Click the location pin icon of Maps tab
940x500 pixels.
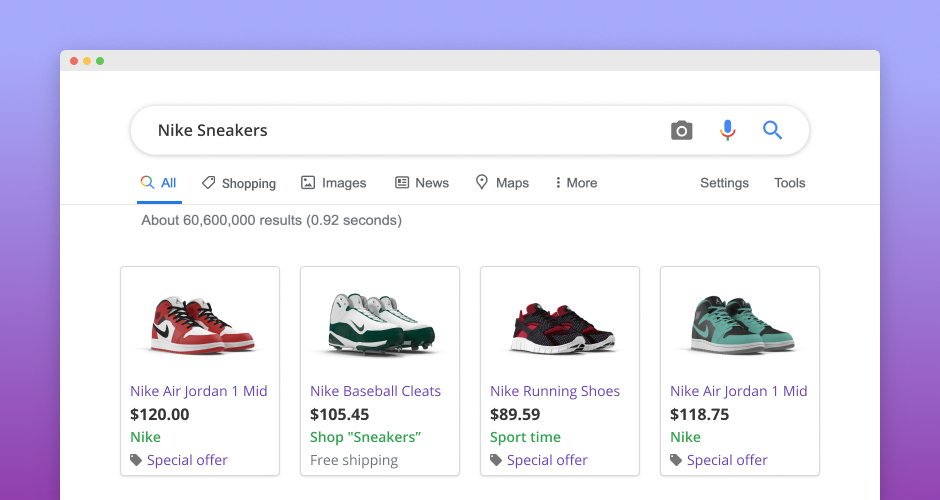pyautogui.click(x=481, y=182)
